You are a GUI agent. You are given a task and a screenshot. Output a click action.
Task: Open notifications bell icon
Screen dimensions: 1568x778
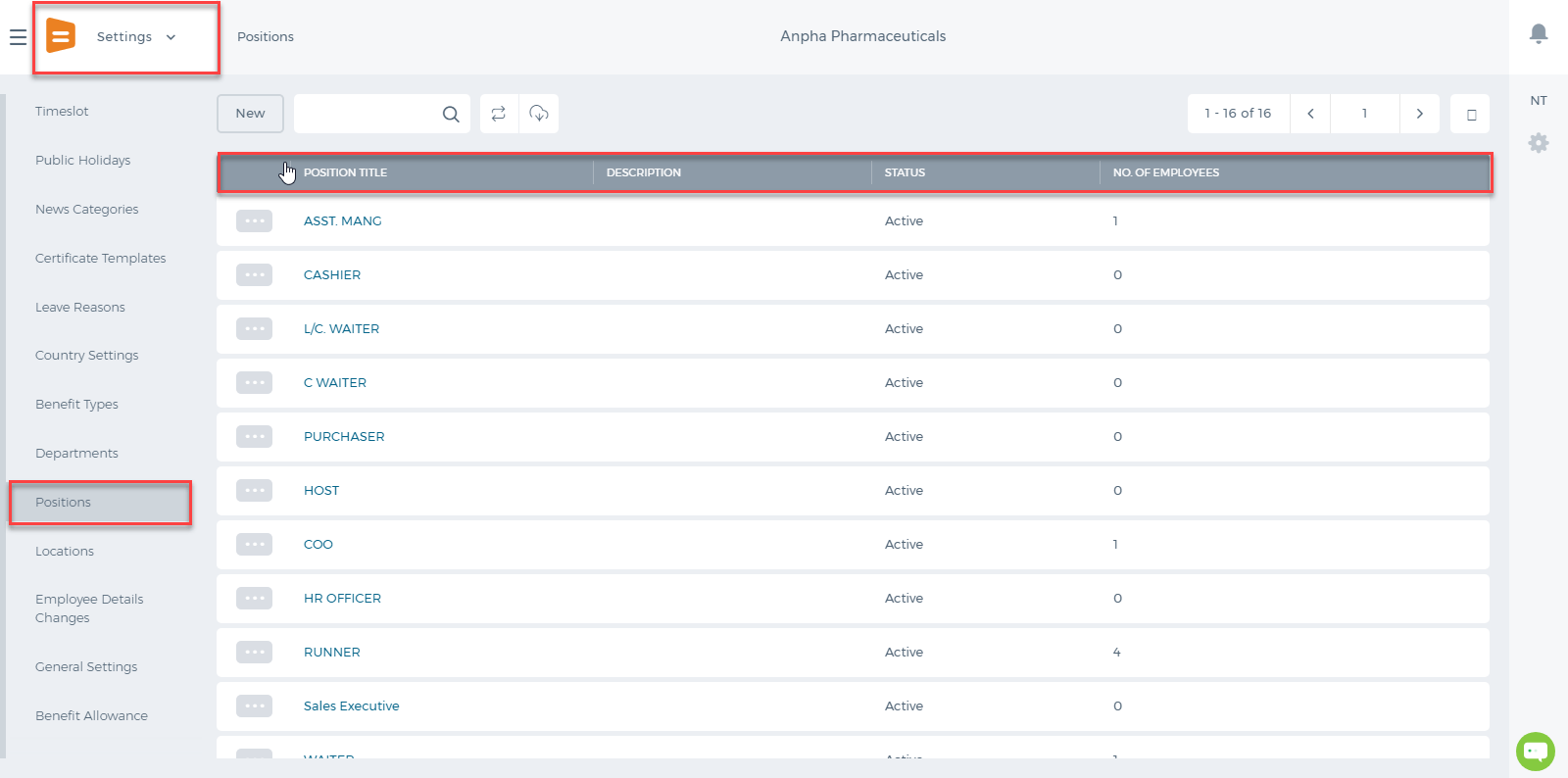pyautogui.click(x=1539, y=34)
